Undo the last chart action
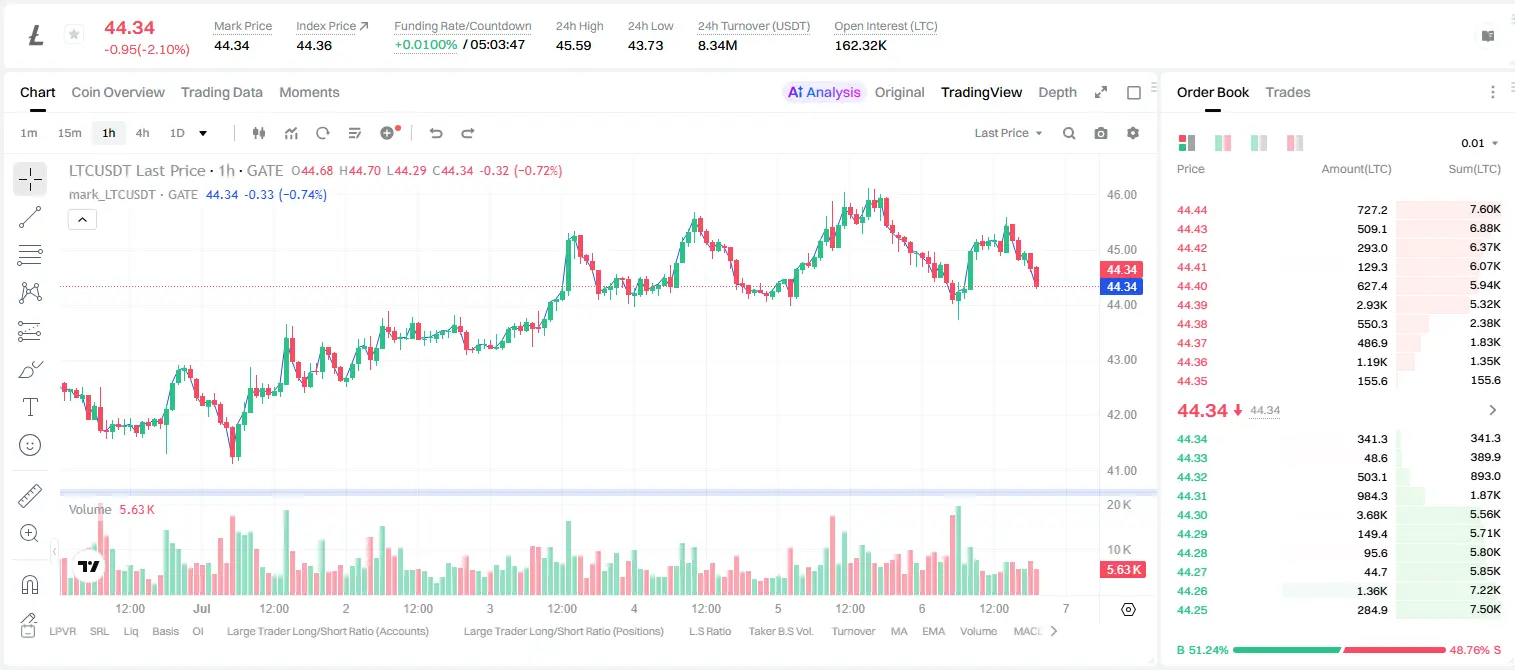Image resolution: width=1515 pixels, height=670 pixels. click(x=435, y=133)
